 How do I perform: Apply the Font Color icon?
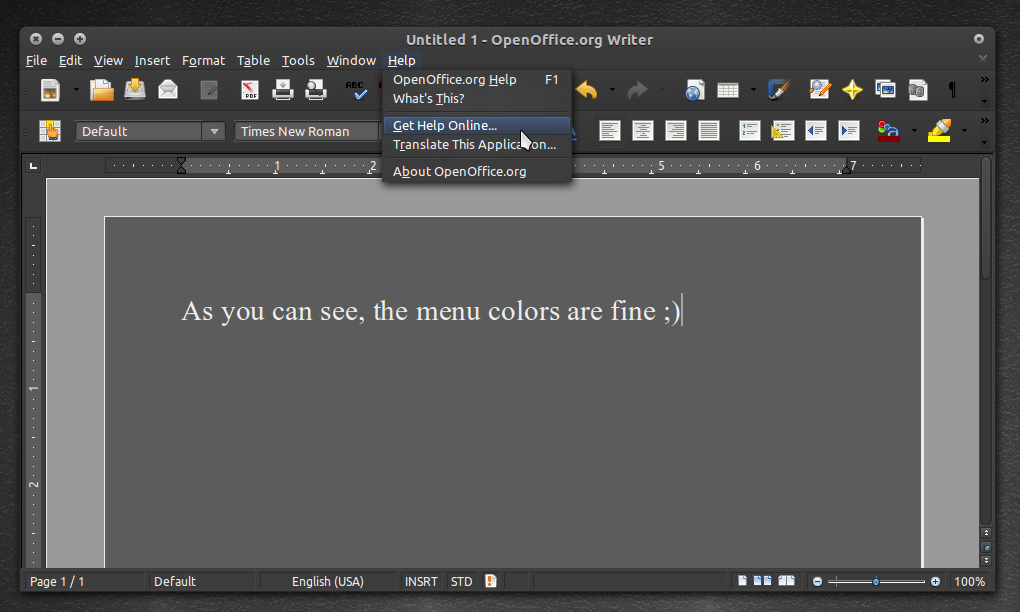pos(888,131)
